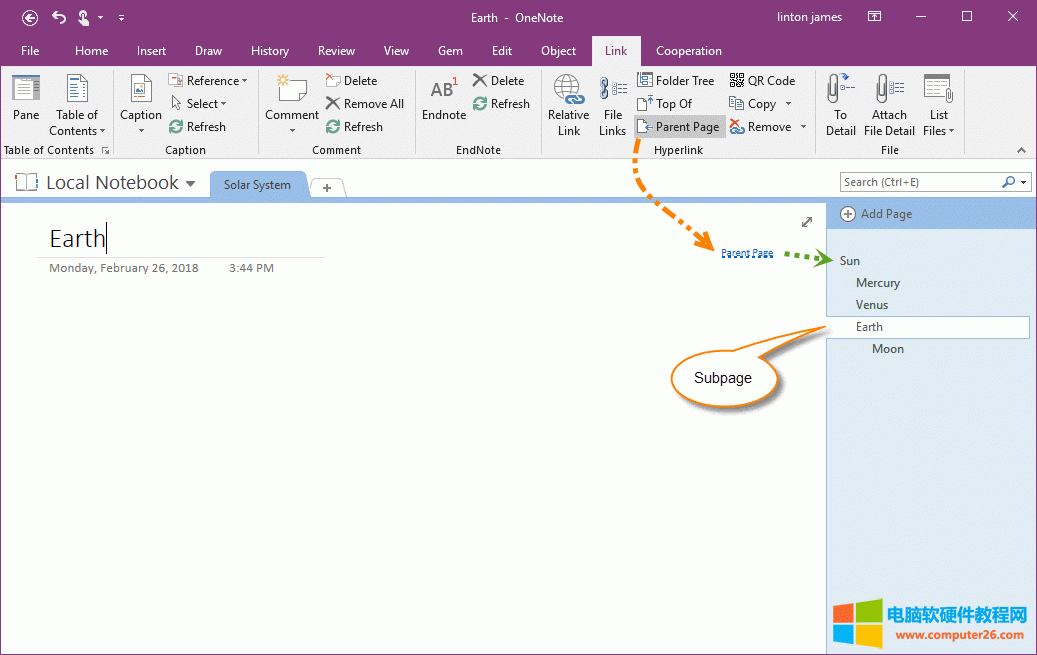Click the Folder Tree icon
This screenshot has height=655, width=1037.
coord(645,81)
